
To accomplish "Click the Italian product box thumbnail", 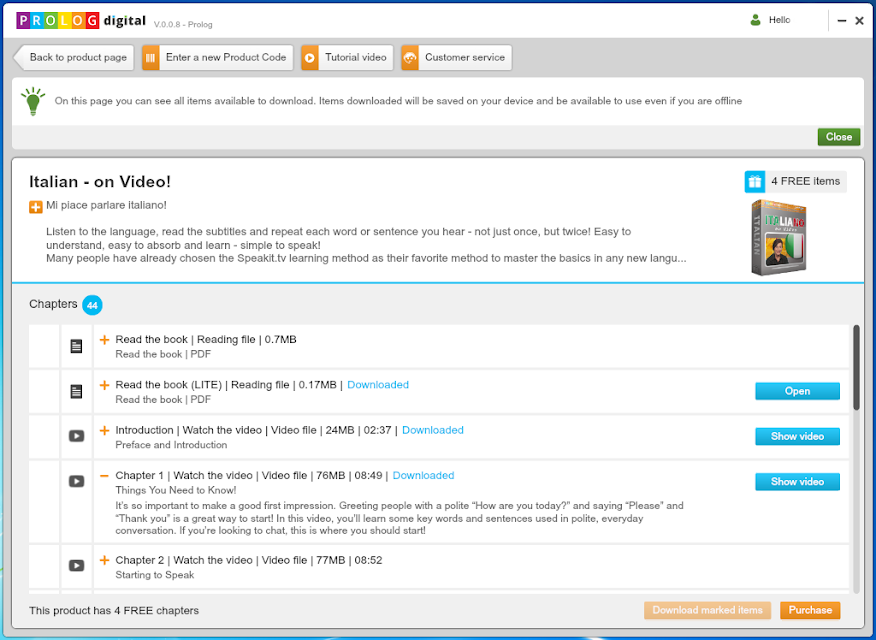I will (779, 237).
